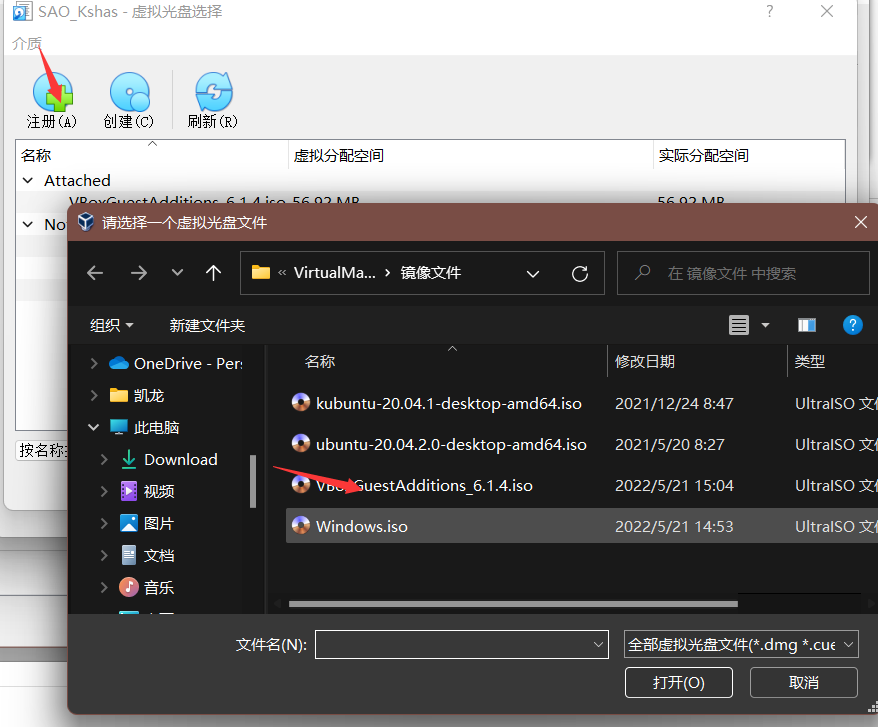
Task: Click the up one level folder arrow
Action: click(x=214, y=272)
